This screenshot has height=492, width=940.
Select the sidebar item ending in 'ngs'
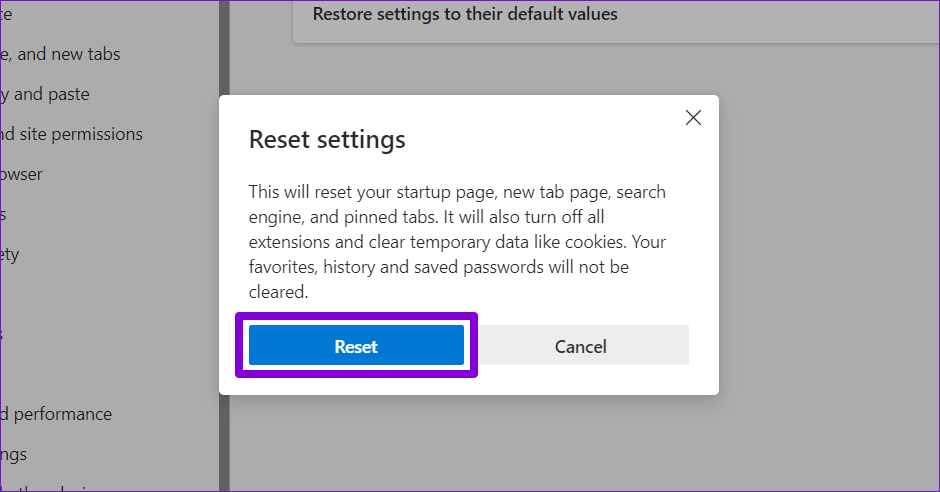pos(14,454)
